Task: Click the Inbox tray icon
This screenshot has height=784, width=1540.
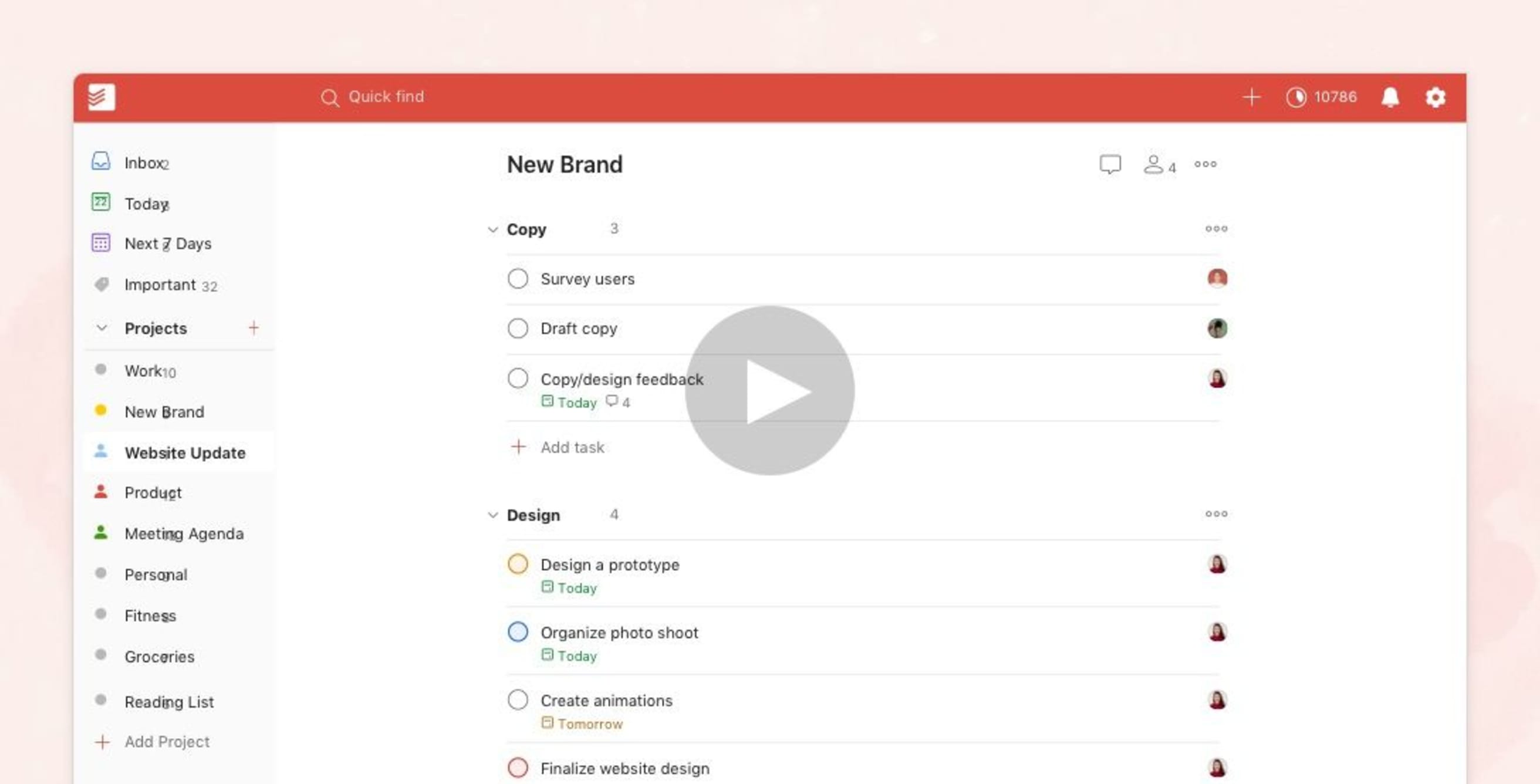Action: [100, 161]
